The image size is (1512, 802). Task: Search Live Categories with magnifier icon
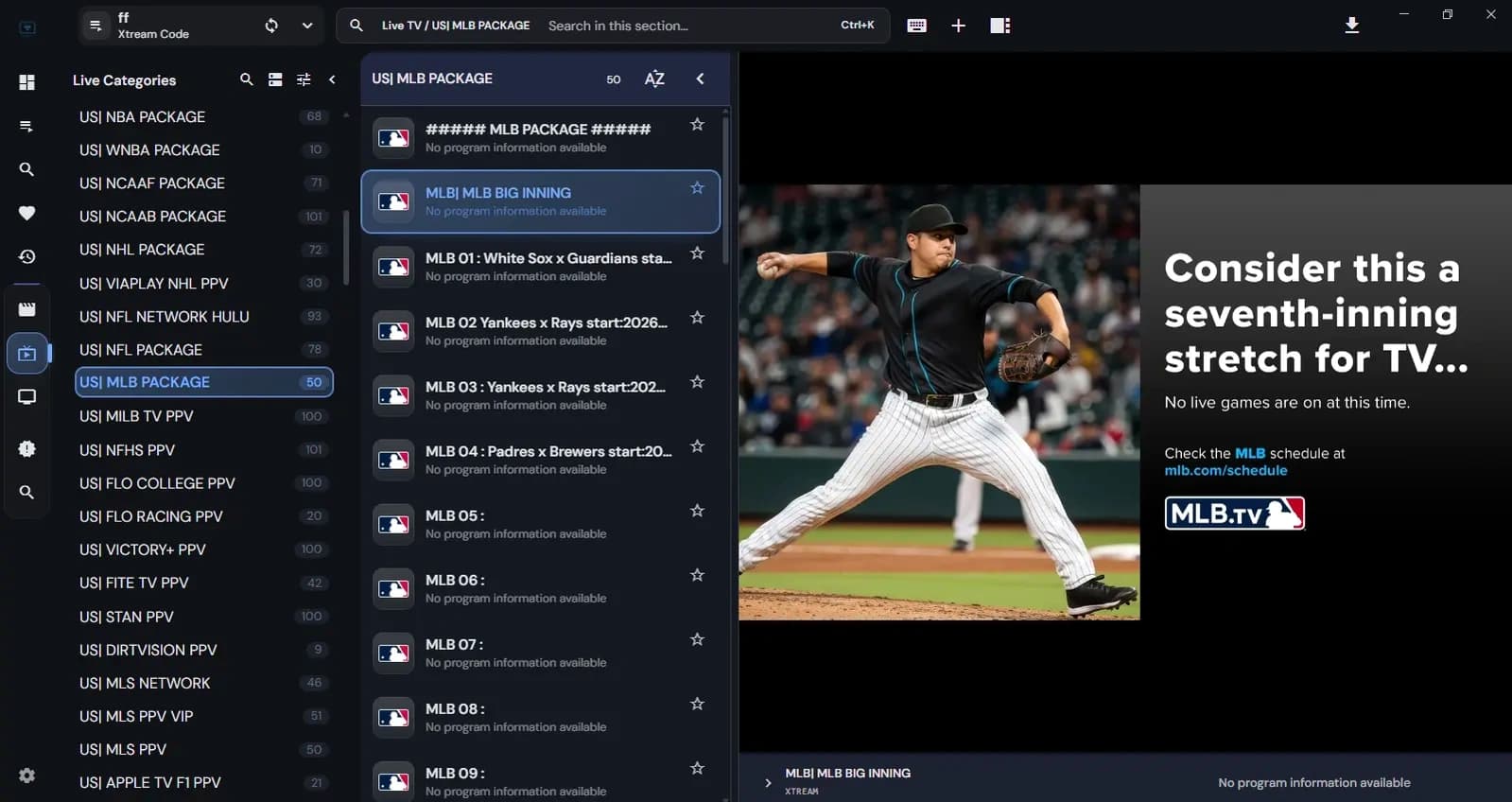pyautogui.click(x=247, y=79)
